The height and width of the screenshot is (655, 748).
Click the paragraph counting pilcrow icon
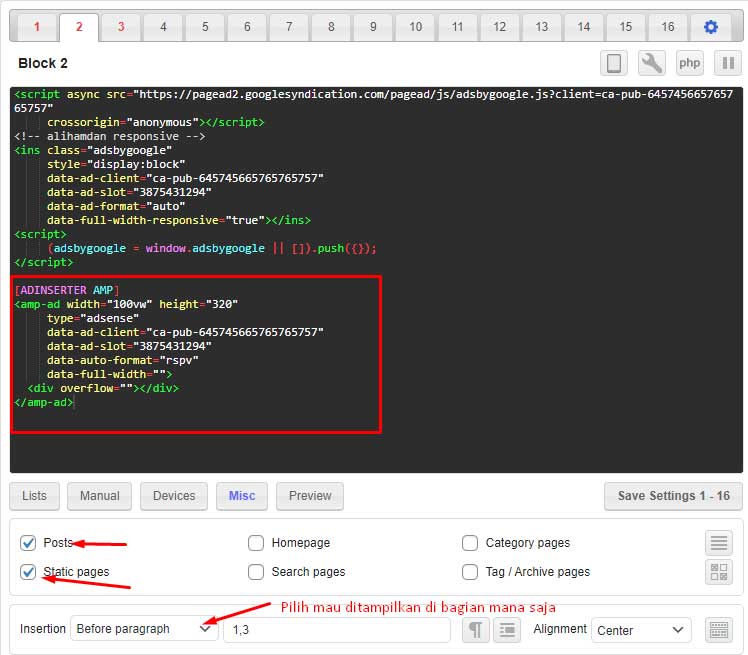(476, 630)
